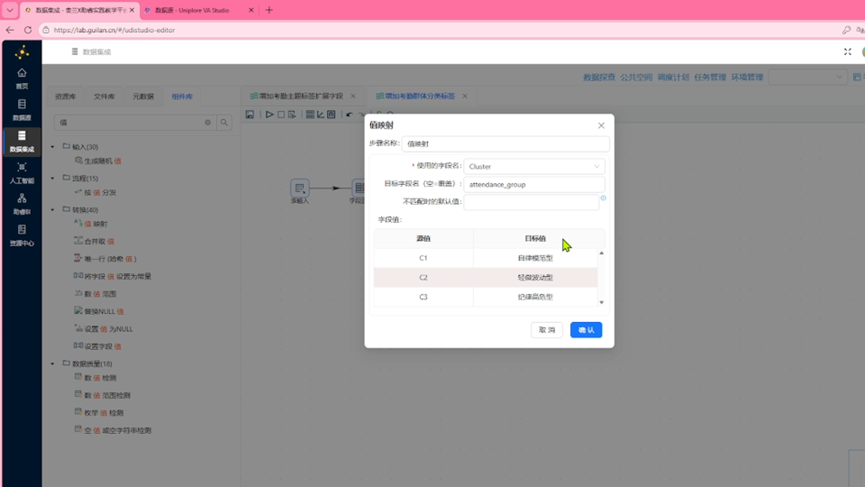Screen dimensions: 865x487
Task: Select 生成随机值 component
Action: tap(98, 161)
